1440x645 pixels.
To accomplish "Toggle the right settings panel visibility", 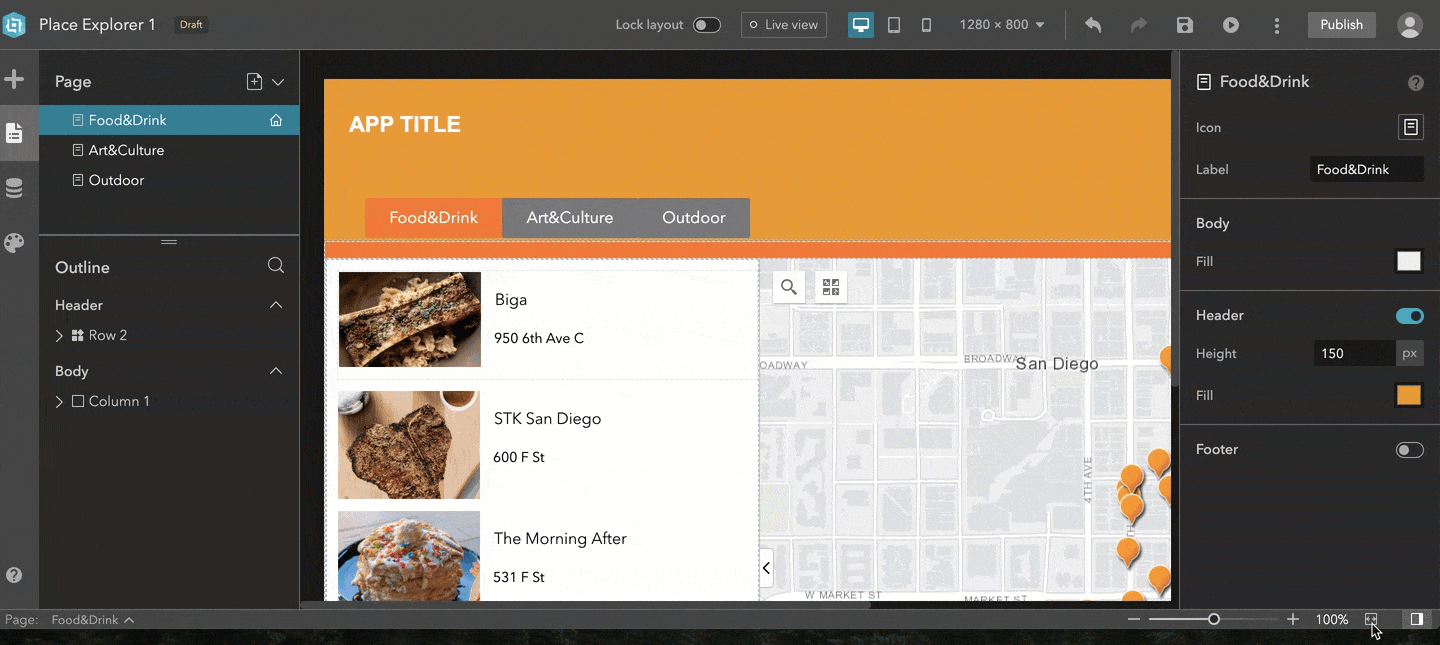I will pyautogui.click(x=1416, y=620).
